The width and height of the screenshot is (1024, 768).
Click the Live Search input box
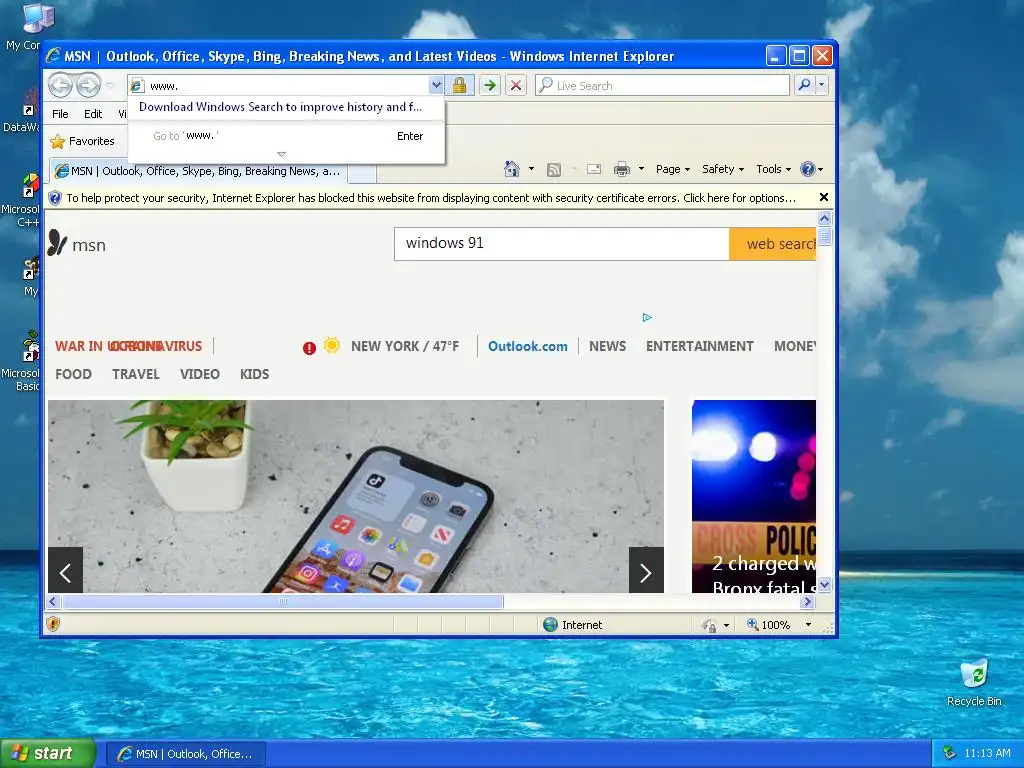663,86
